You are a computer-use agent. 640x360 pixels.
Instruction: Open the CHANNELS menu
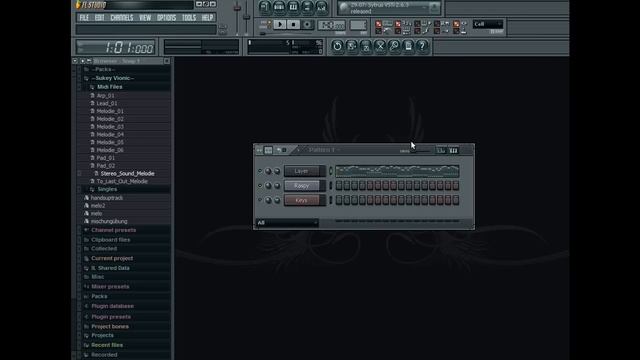(x=122, y=18)
